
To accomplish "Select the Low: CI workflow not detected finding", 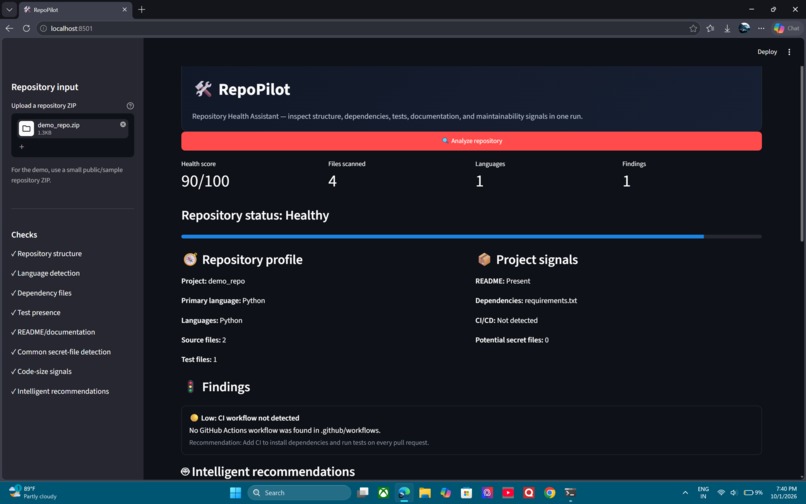I will click(471, 430).
